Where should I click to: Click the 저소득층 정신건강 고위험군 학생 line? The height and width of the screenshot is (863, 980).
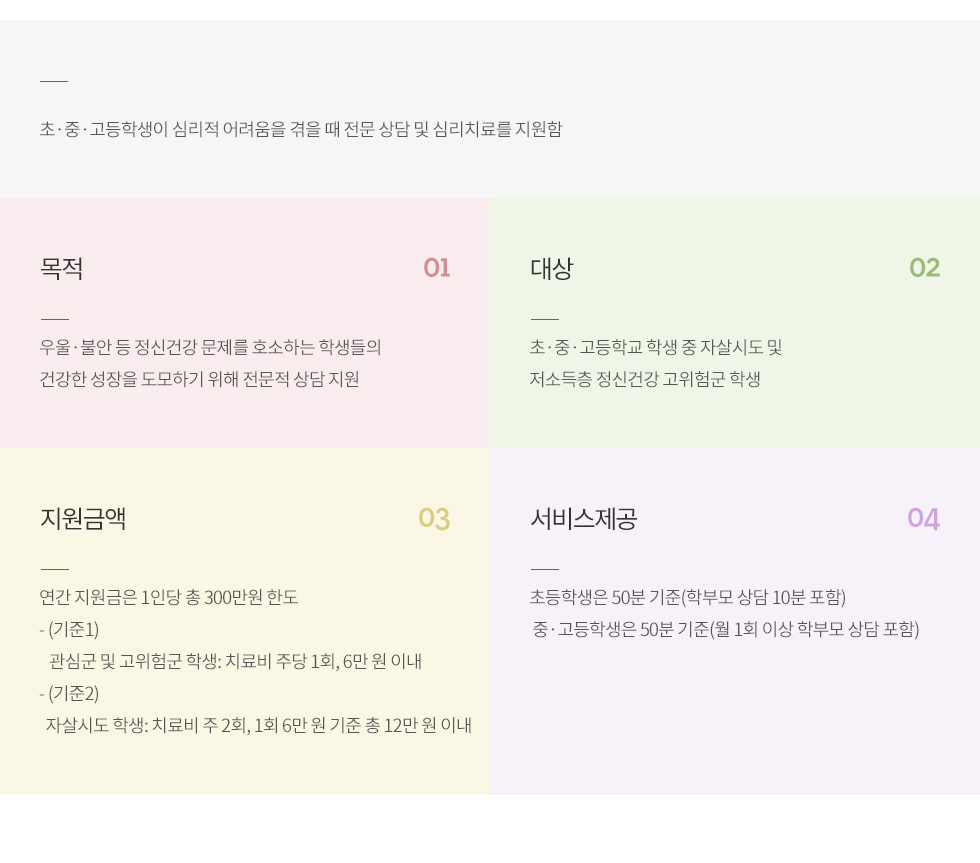(645, 379)
